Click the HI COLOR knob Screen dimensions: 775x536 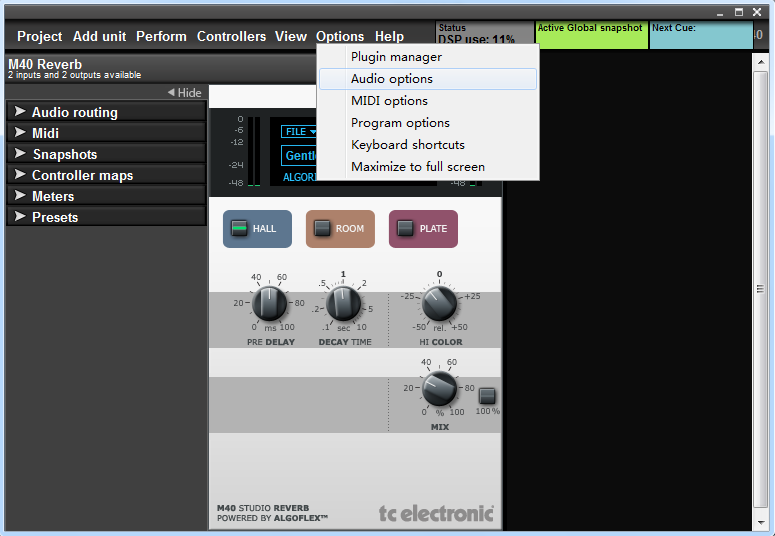[x=439, y=303]
